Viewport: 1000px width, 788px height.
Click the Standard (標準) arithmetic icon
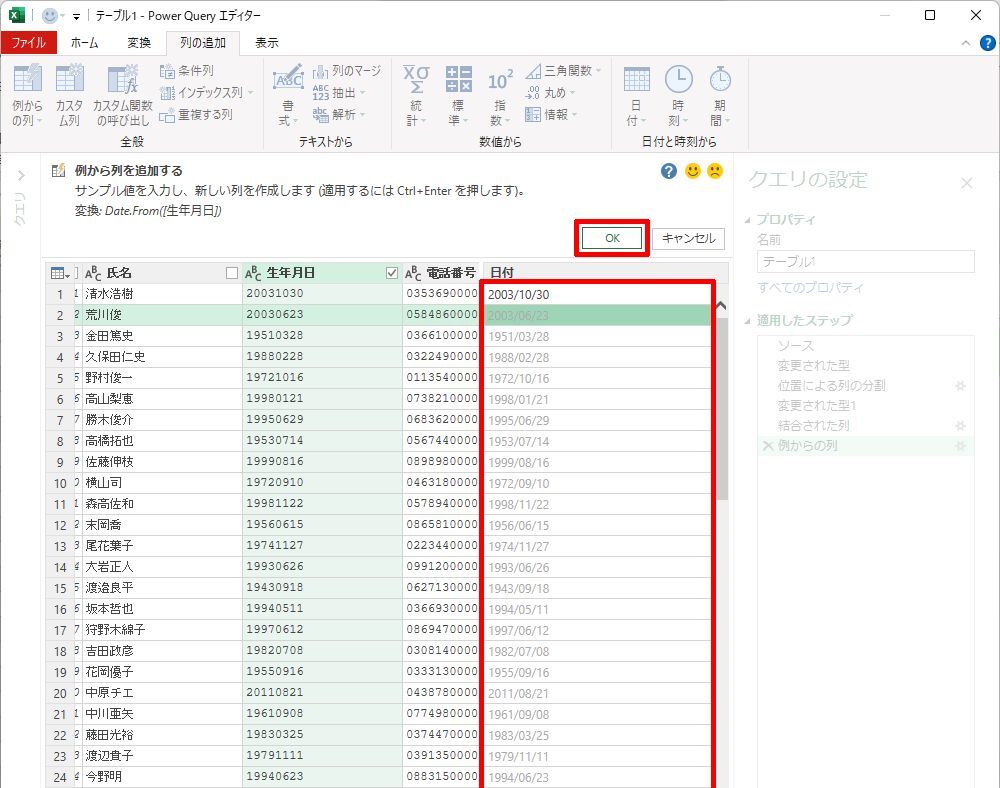click(x=458, y=80)
